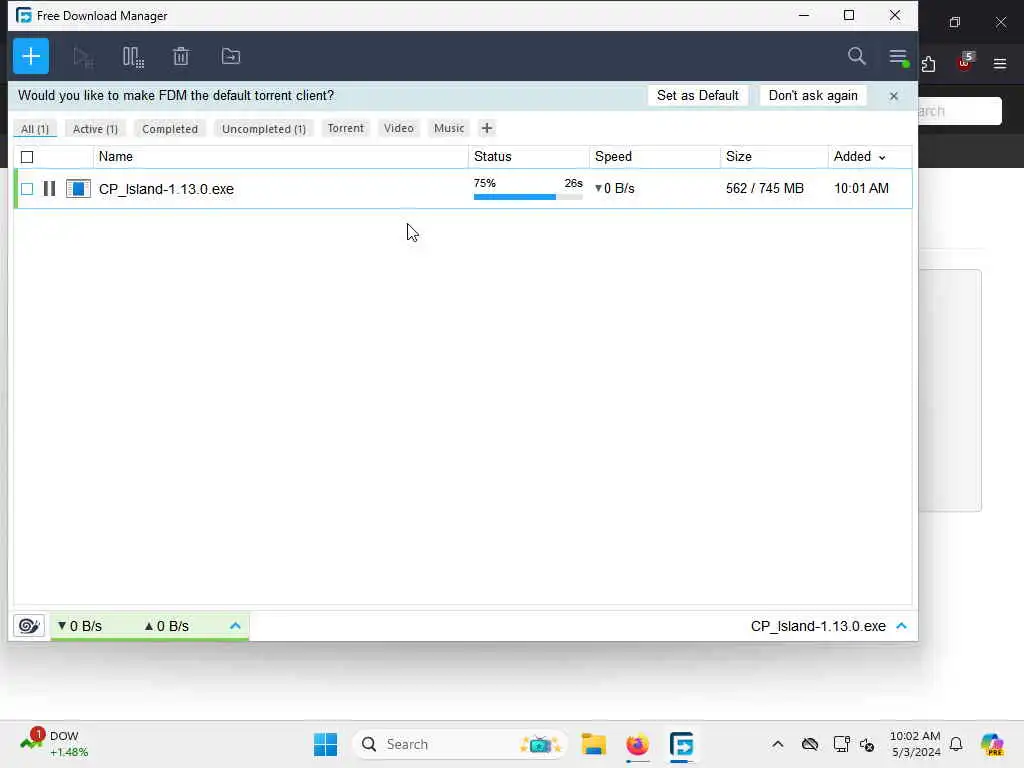Screen dimensions: 1024x768
Task: Add a new download with plus button
Action: (x=31, y=56)
